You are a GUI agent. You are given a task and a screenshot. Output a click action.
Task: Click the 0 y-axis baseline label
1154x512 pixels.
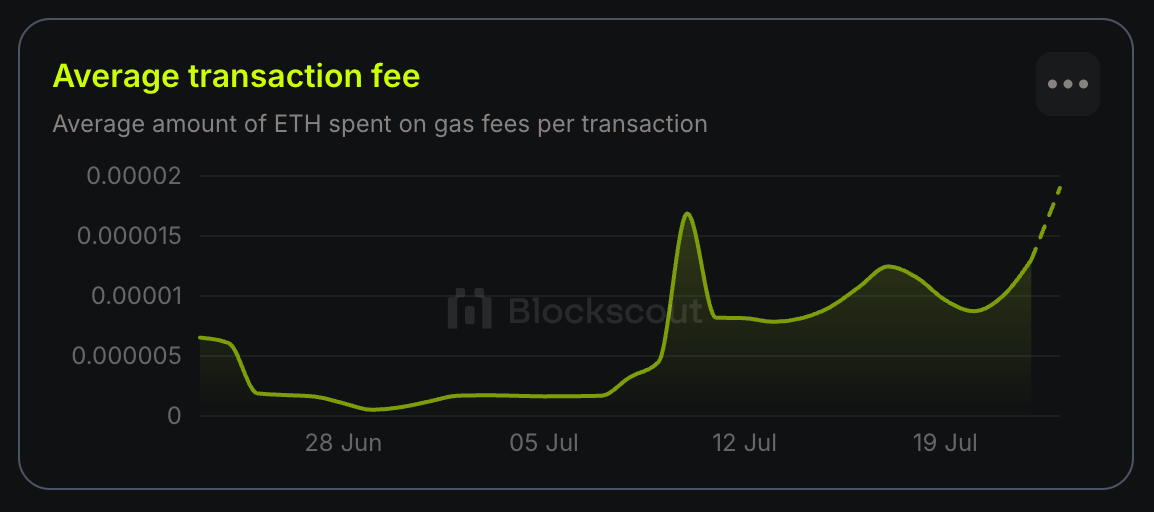tap(174, 416)
